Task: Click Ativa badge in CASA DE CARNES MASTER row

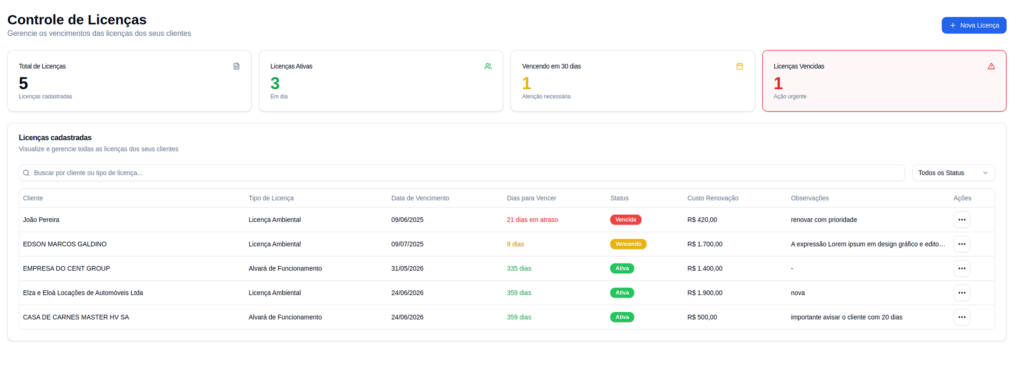Action: coord(622,318)
